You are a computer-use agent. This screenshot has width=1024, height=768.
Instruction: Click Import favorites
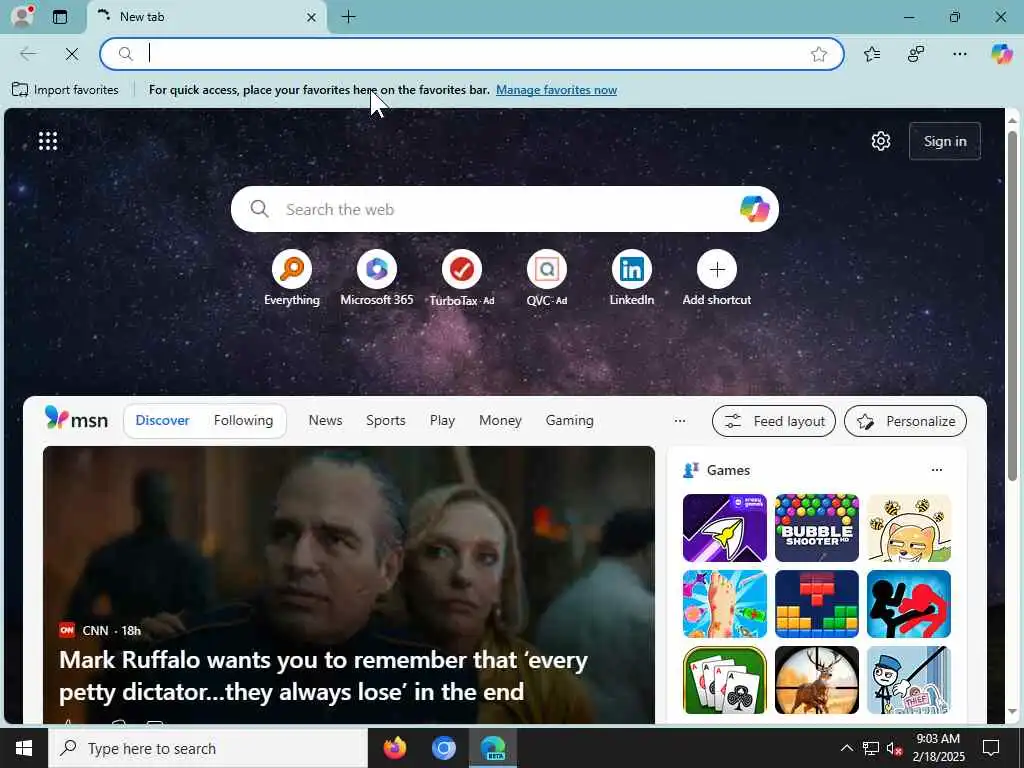point(65,89)
